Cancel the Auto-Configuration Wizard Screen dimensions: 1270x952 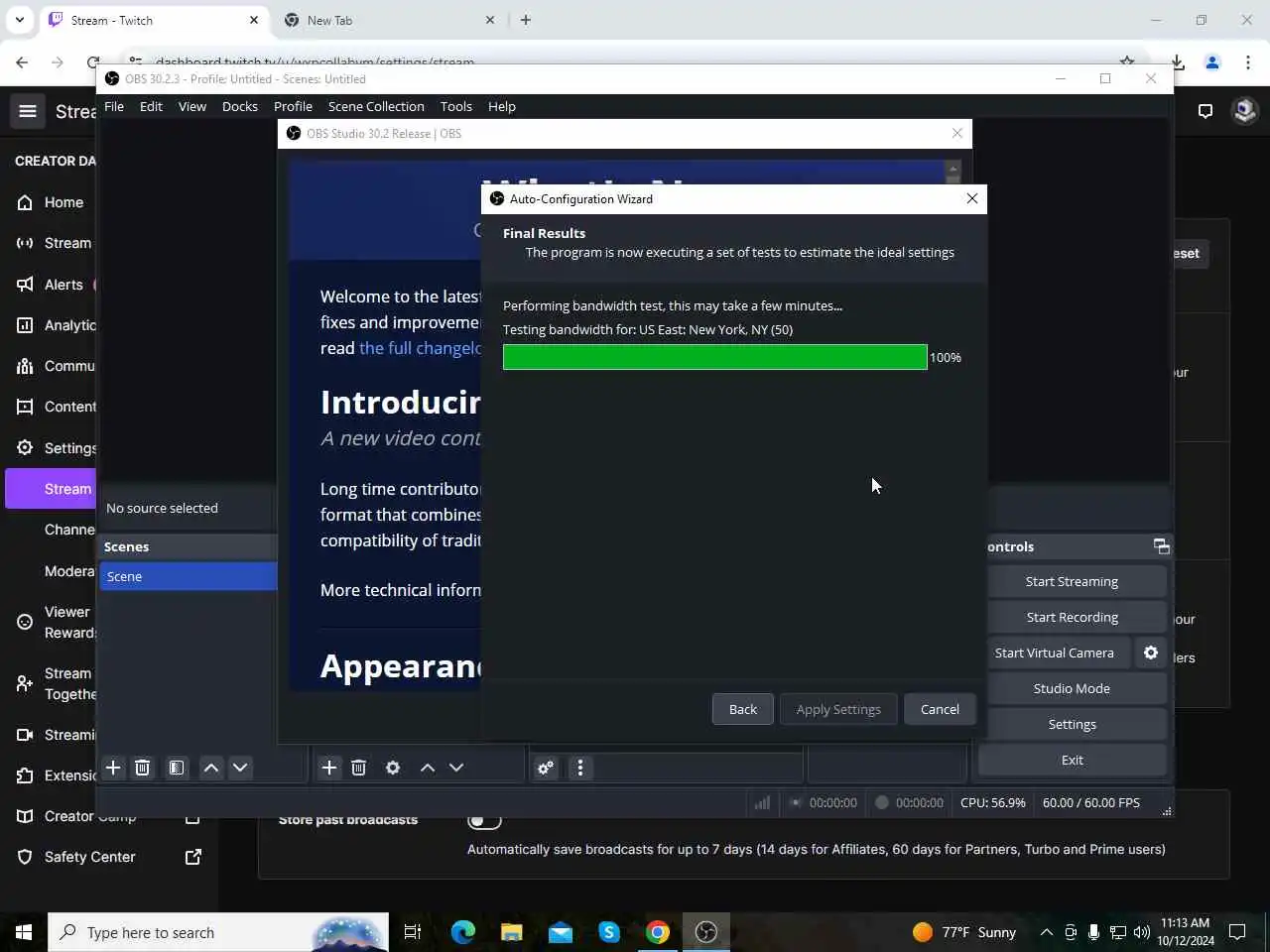[x=940, y=709]
